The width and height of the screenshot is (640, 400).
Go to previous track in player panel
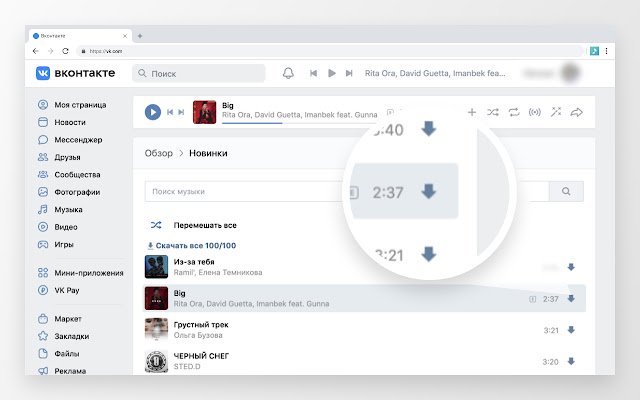170,112
